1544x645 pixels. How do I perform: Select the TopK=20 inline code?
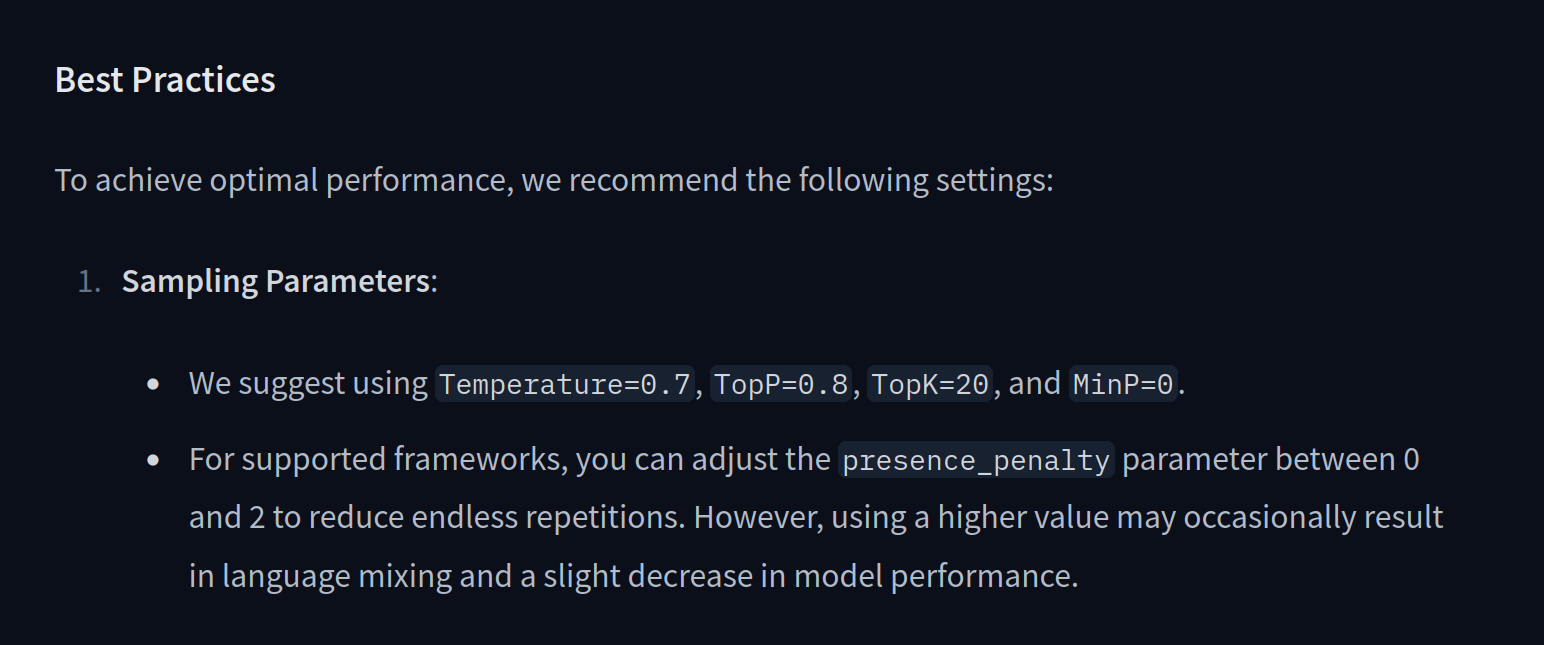pos(930,384)
